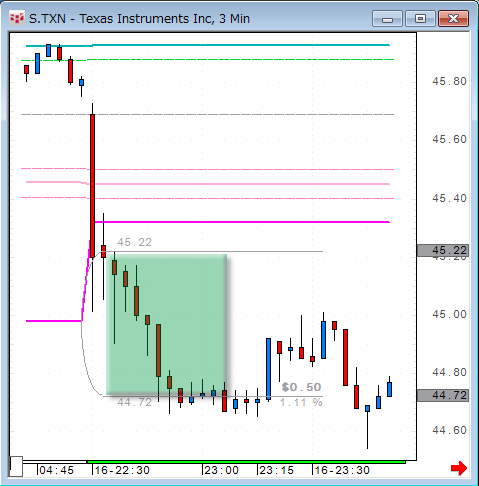
Task: Click the solid magenta line near 45.32
Action: 242,222
